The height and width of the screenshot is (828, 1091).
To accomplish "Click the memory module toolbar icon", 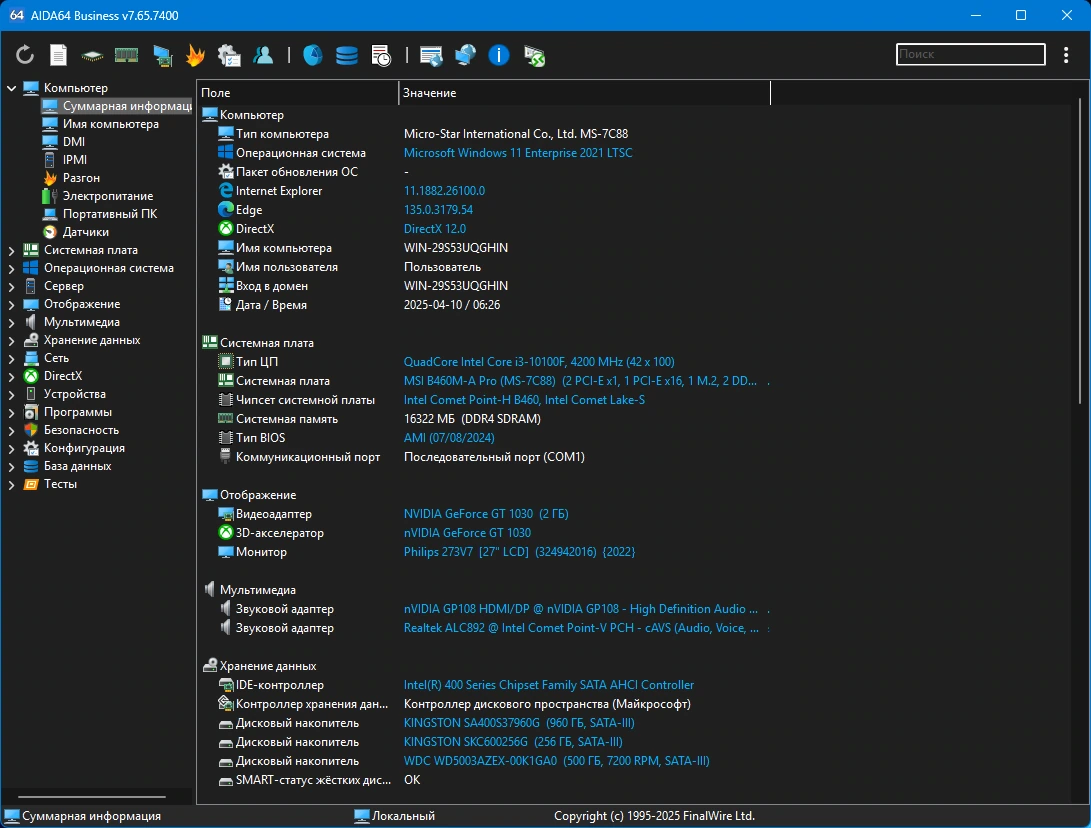I will (126, 55).
